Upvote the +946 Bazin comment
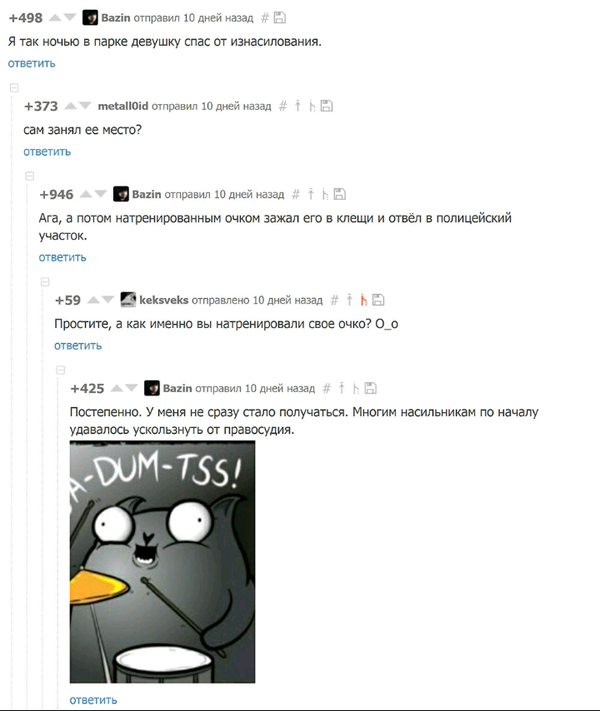Screen dimensions: 600x711 (x=86, y=194)
